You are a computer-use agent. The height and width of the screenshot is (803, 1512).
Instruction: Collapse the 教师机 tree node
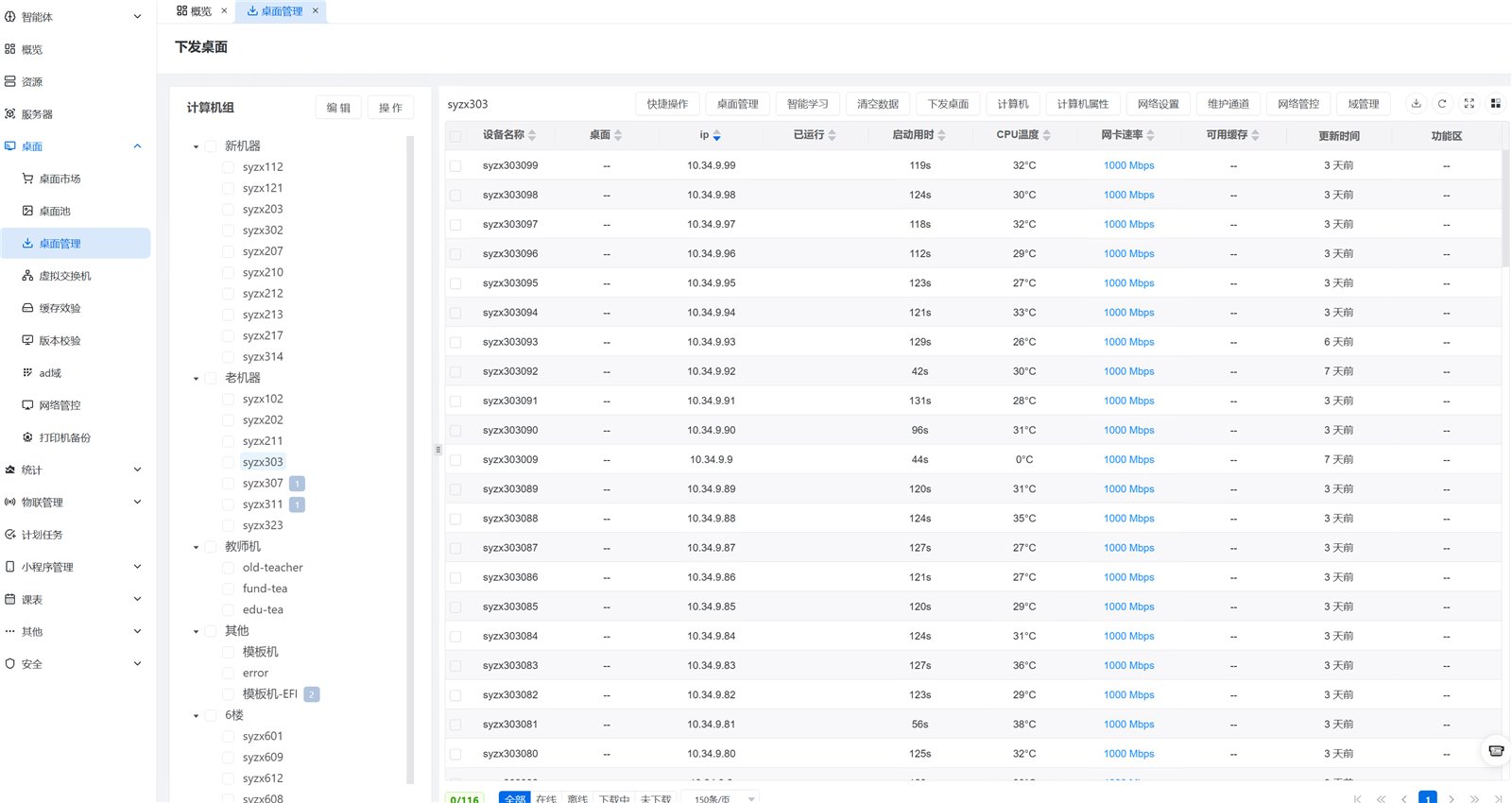point(196,547)
